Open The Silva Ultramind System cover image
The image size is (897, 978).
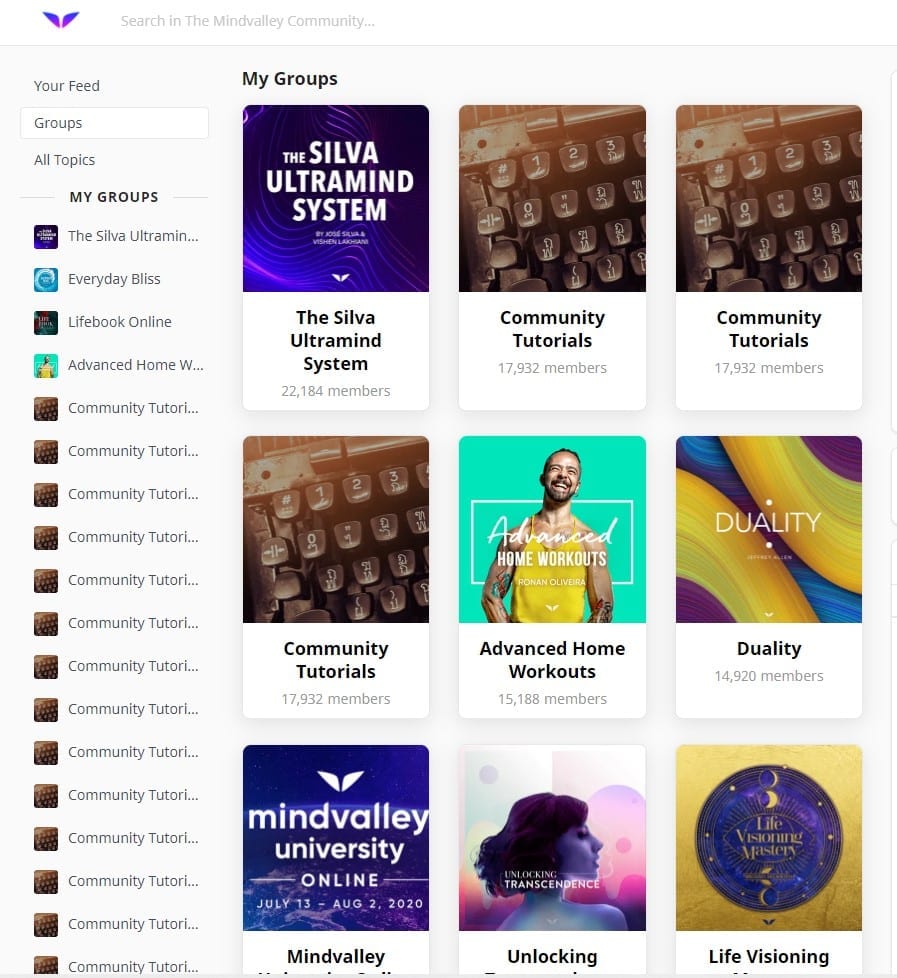(336, 198)
